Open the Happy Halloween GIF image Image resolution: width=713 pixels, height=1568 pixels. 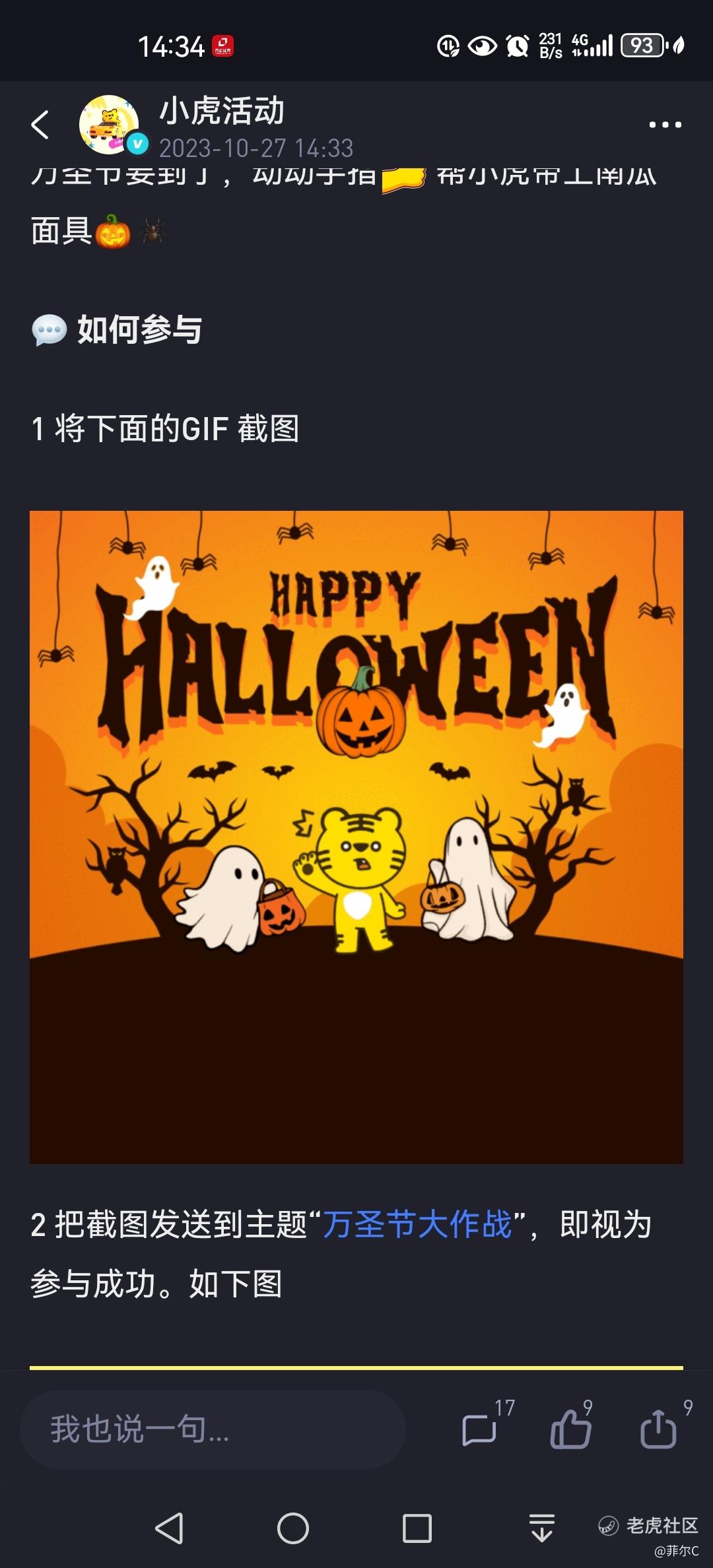point(356,837)
